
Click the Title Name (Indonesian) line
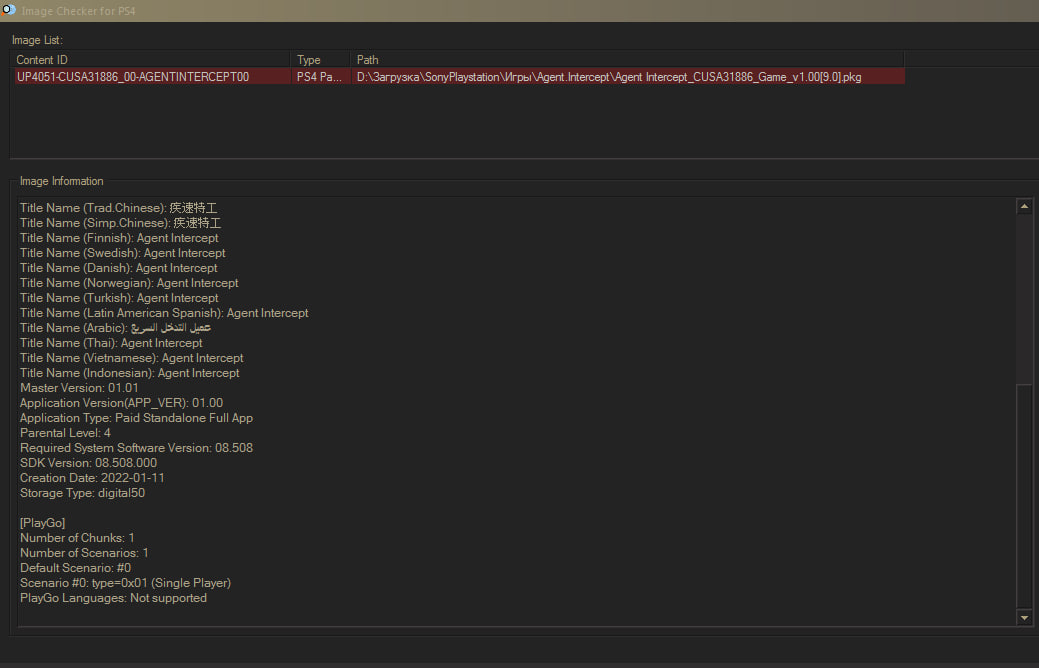click(x=130, y=373)
